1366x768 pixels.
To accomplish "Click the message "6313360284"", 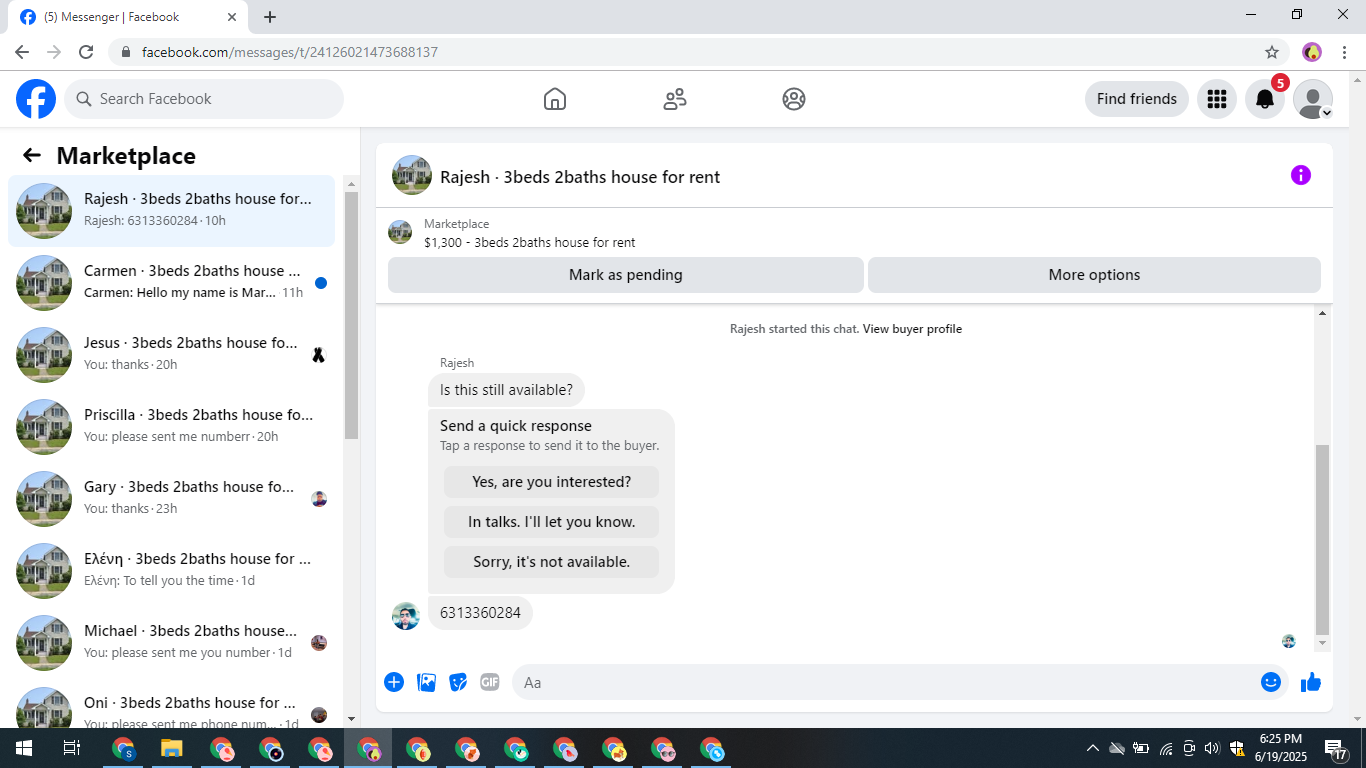I will click(480, 613).
